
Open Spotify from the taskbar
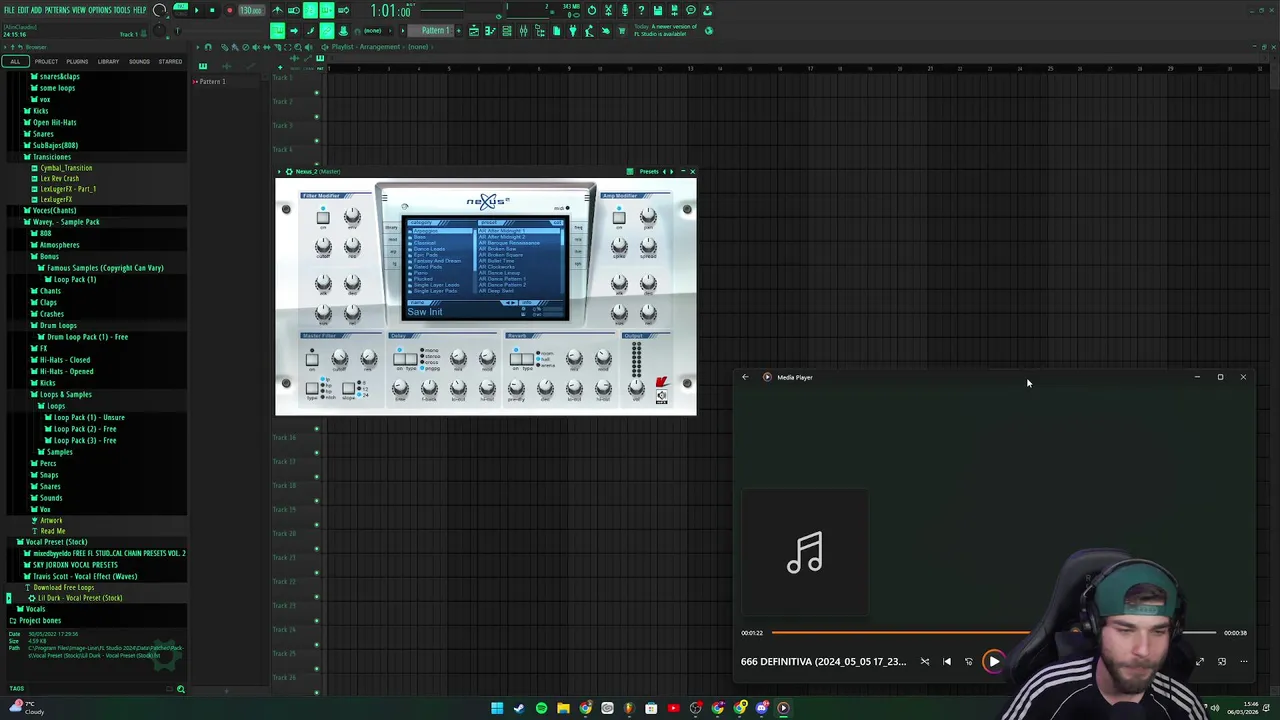click(x=541, y=708)
